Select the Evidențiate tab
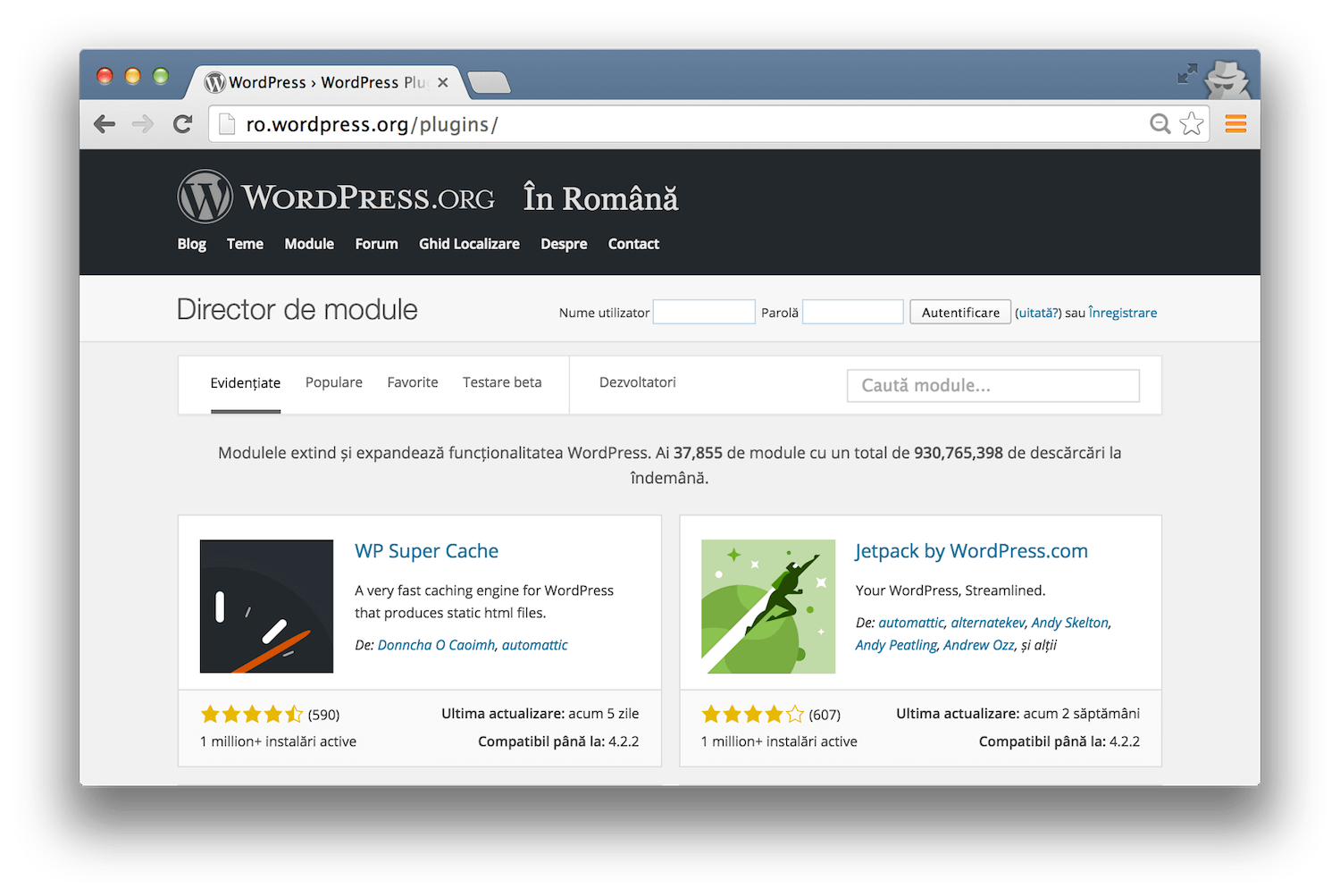The height and width of the screenshot is (896, 1340). coord(246,383)
